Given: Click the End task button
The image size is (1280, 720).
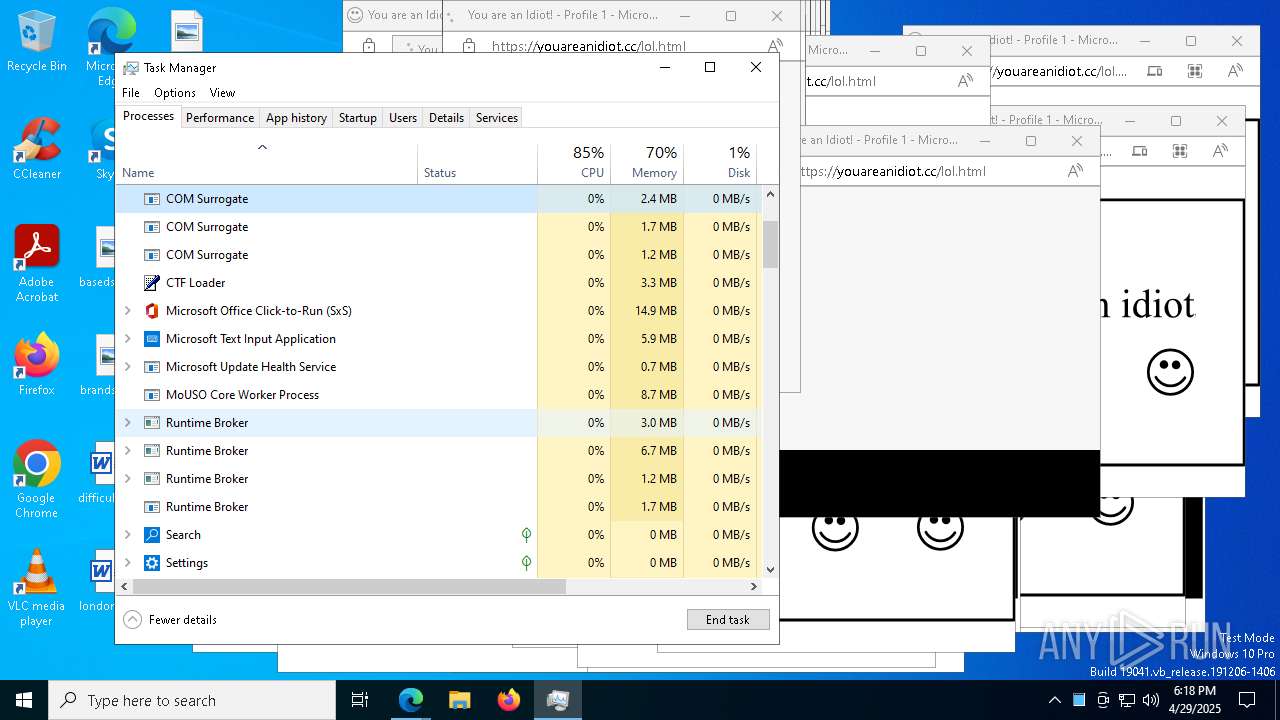Looking at the screenshot, I should point(728,620).
